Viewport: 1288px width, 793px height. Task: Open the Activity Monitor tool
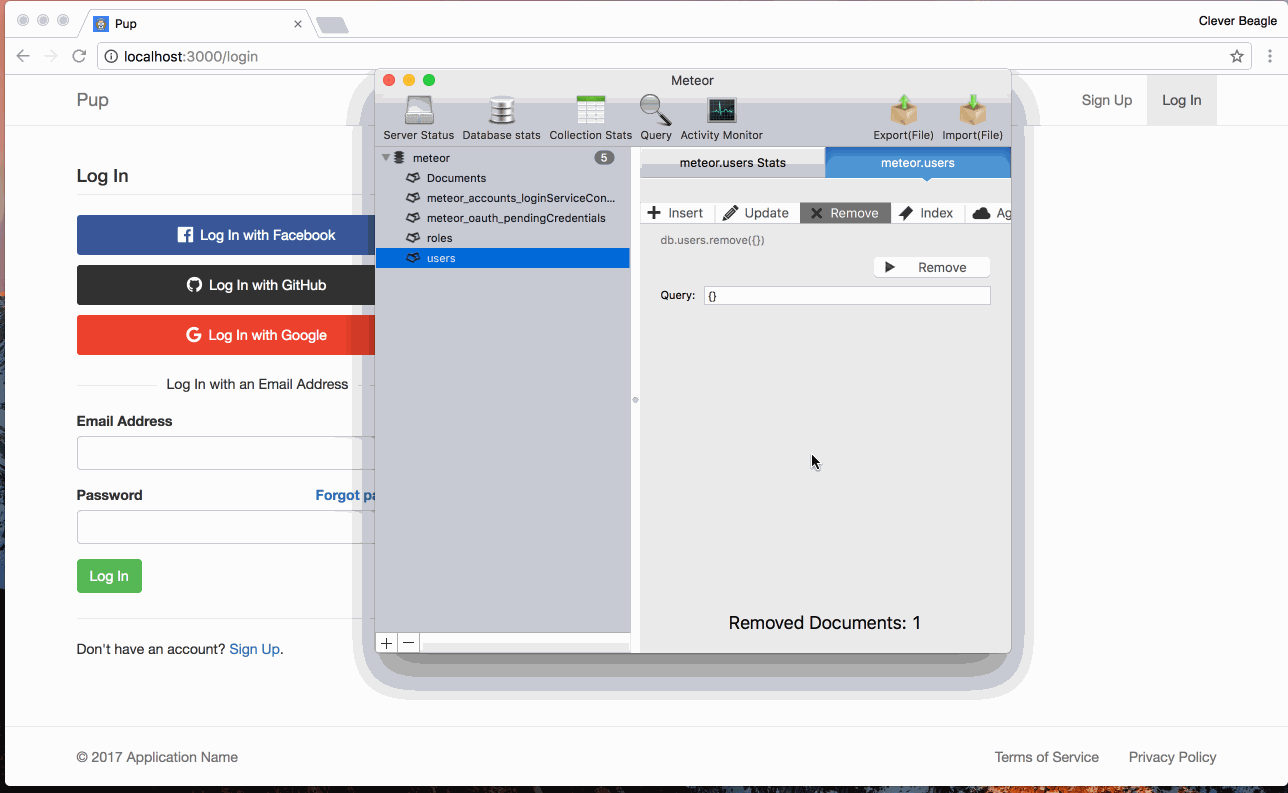(x=721, y=118)
